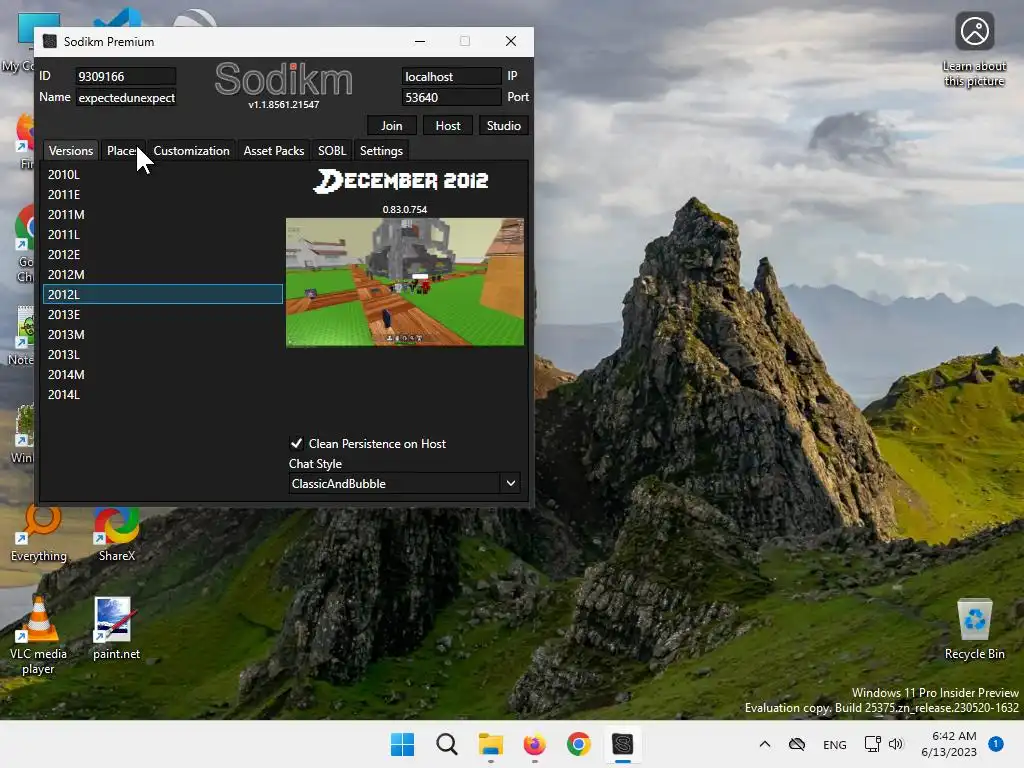Launch Studio with the Studio button
This screenshot has height=768, width=1024.
click(504, 125)
